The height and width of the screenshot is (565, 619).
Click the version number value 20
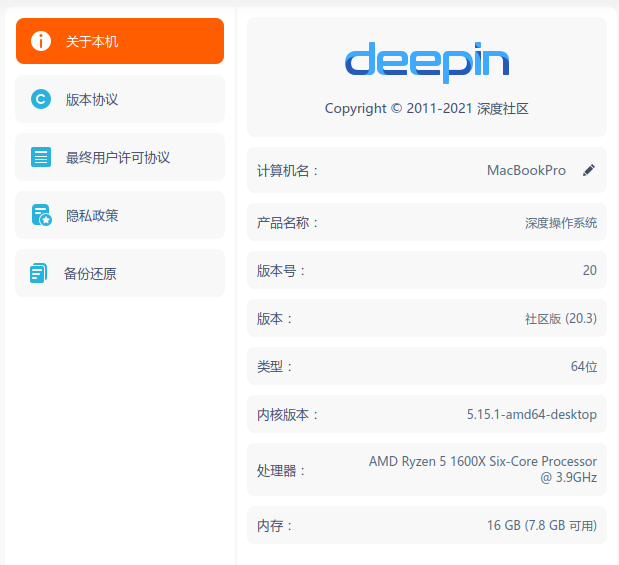tap(590, 270)
